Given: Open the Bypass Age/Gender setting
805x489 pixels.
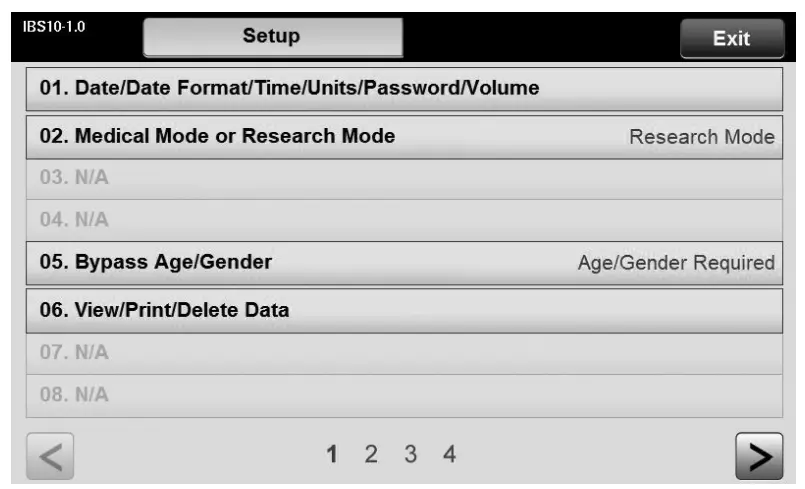Looking at the screenshot, I should [155, 263].
